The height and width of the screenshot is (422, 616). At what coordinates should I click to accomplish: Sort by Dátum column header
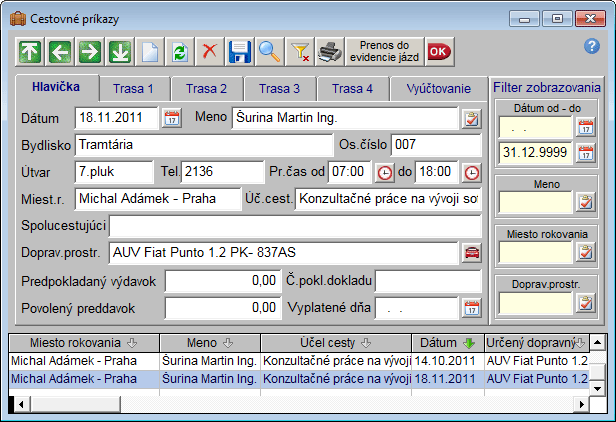[x=448, y=343]
